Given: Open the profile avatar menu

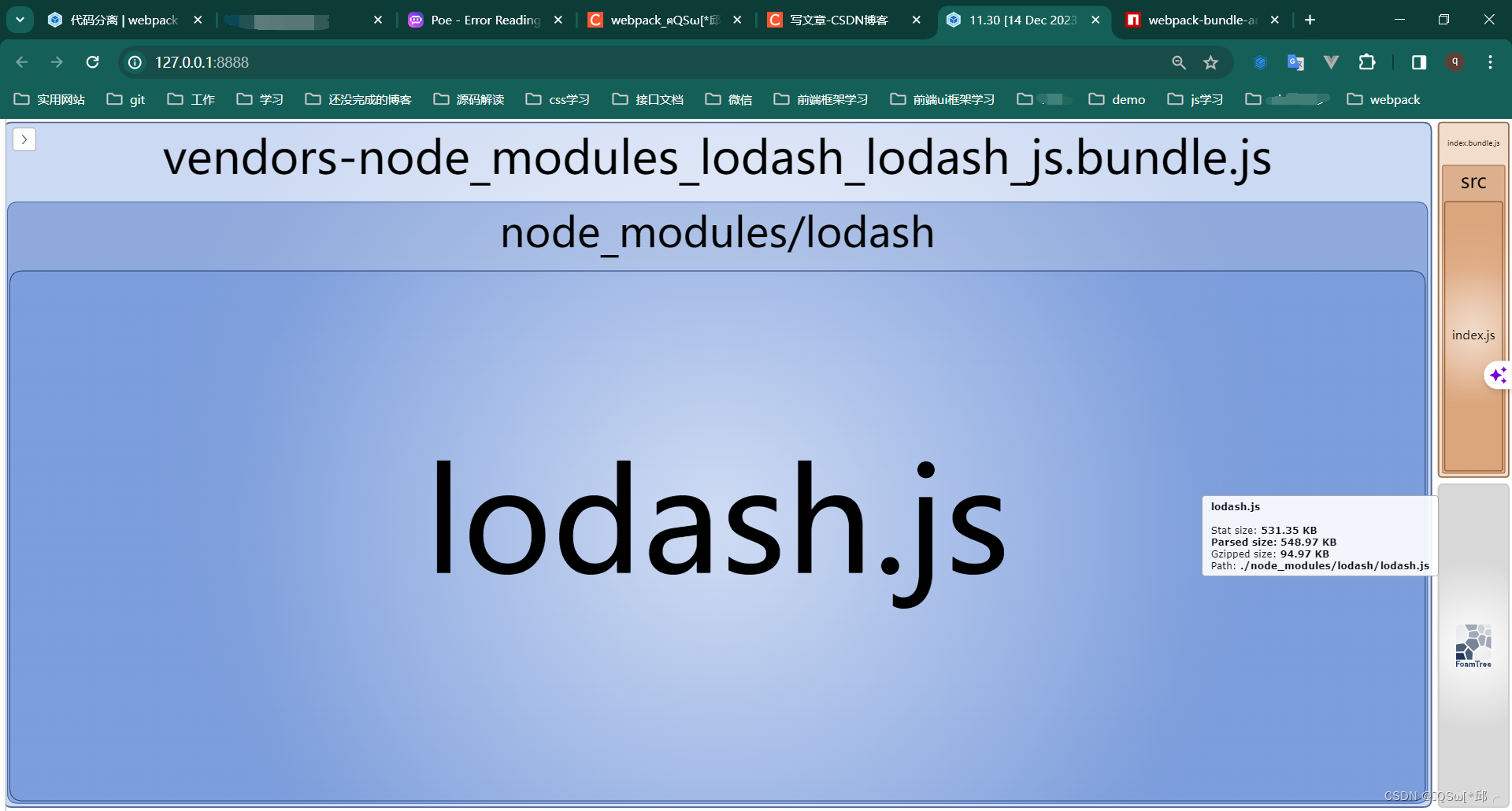Looking at the screenshot, I should tap(1455, 61).
